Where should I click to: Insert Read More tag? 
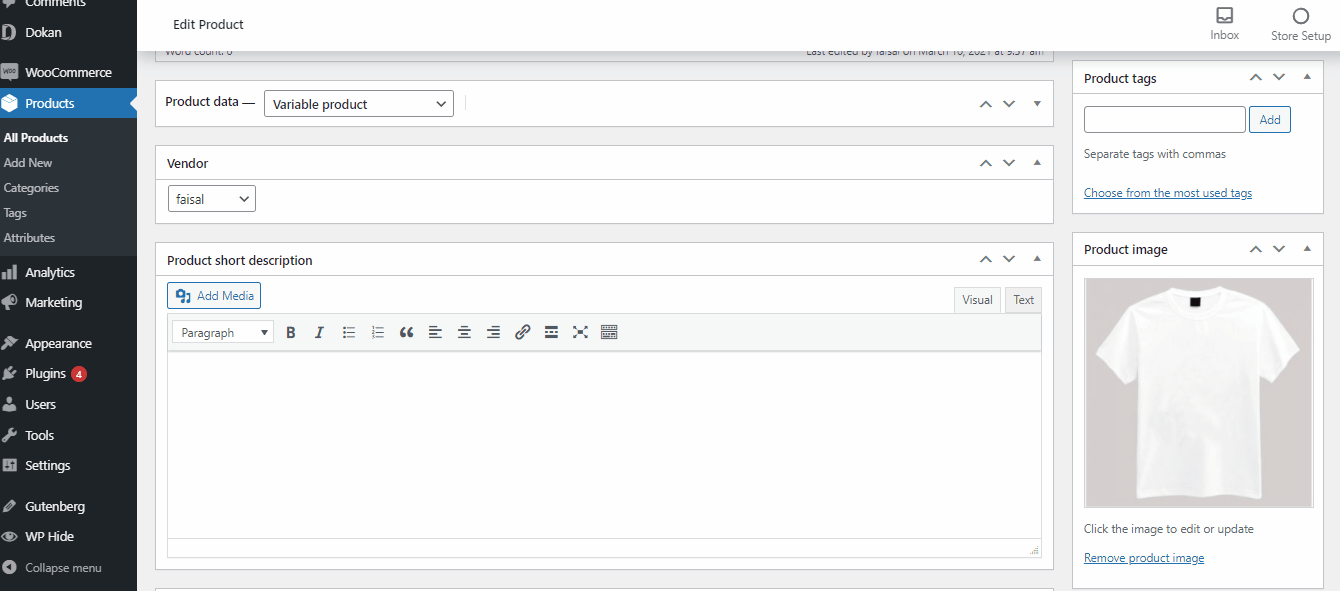pyautogui.click(x=551, y=332)
